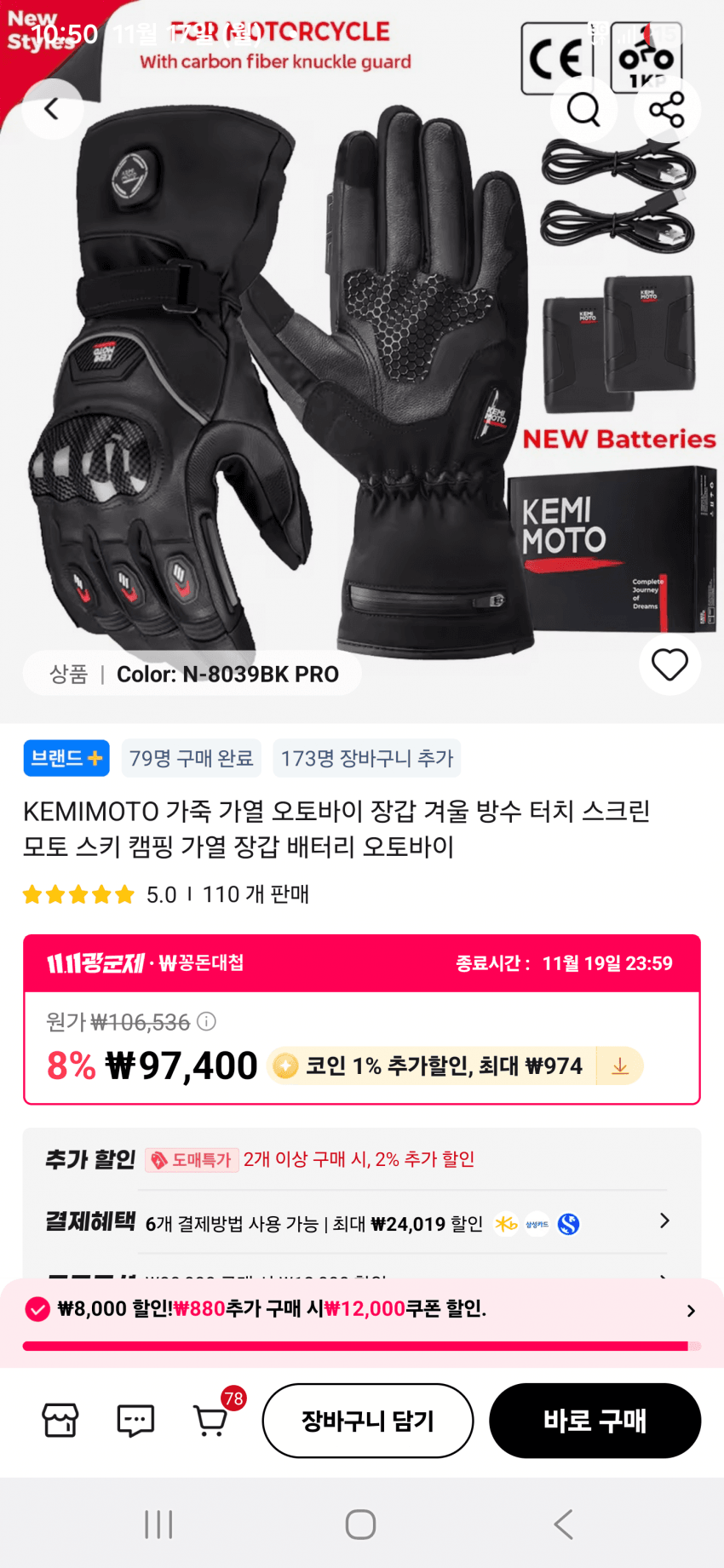Add item to wishlist heart icon
724x1568 pixels.
point(669,664)
